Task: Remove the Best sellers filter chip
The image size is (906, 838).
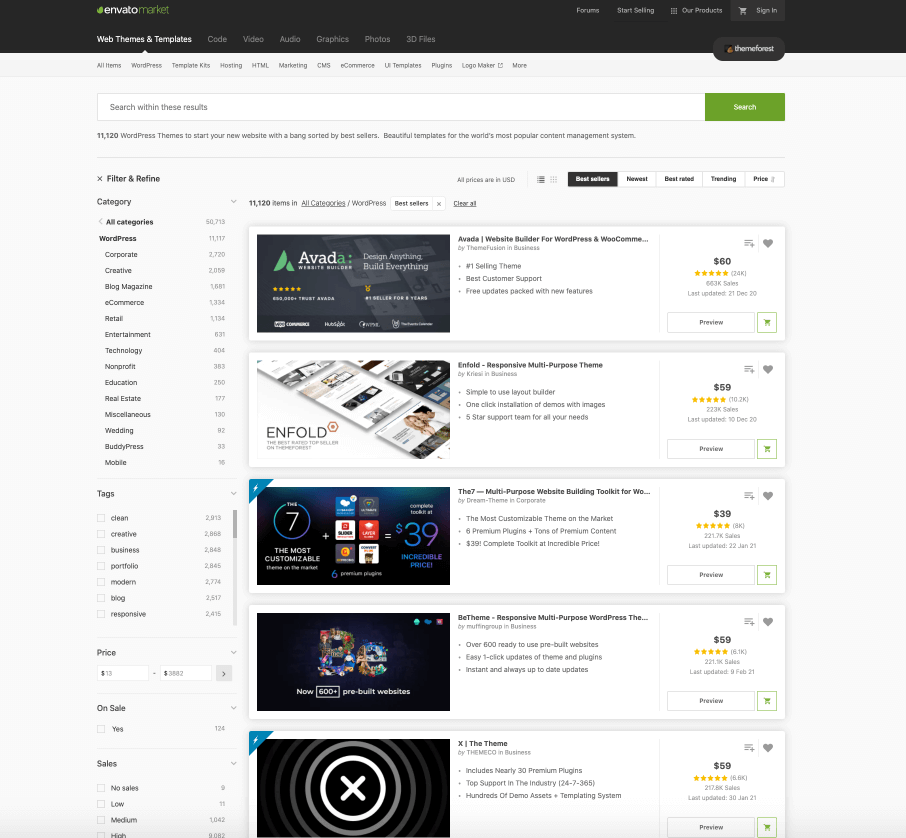Action: [x=439, y=203]
